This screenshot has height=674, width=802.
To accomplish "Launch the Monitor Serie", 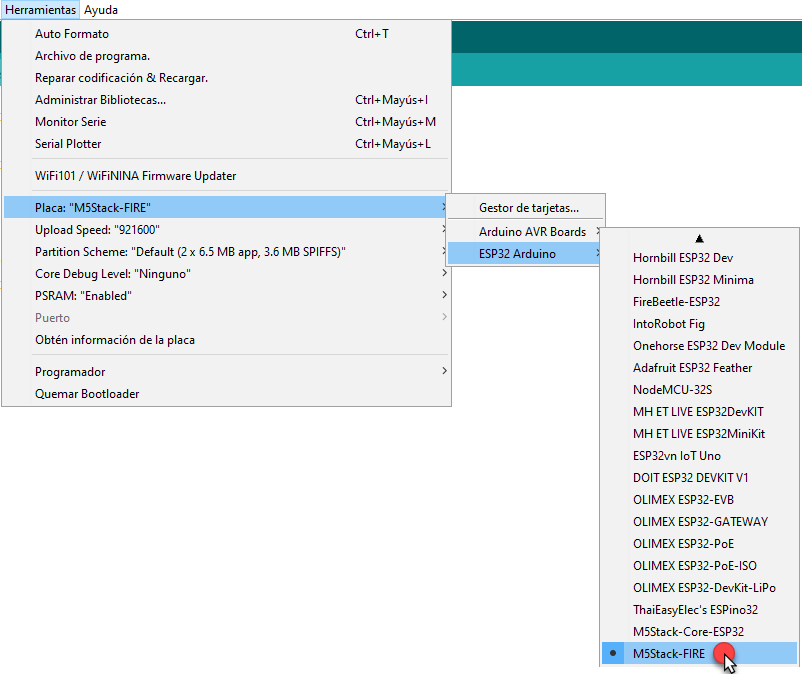I will coord(70,122).
